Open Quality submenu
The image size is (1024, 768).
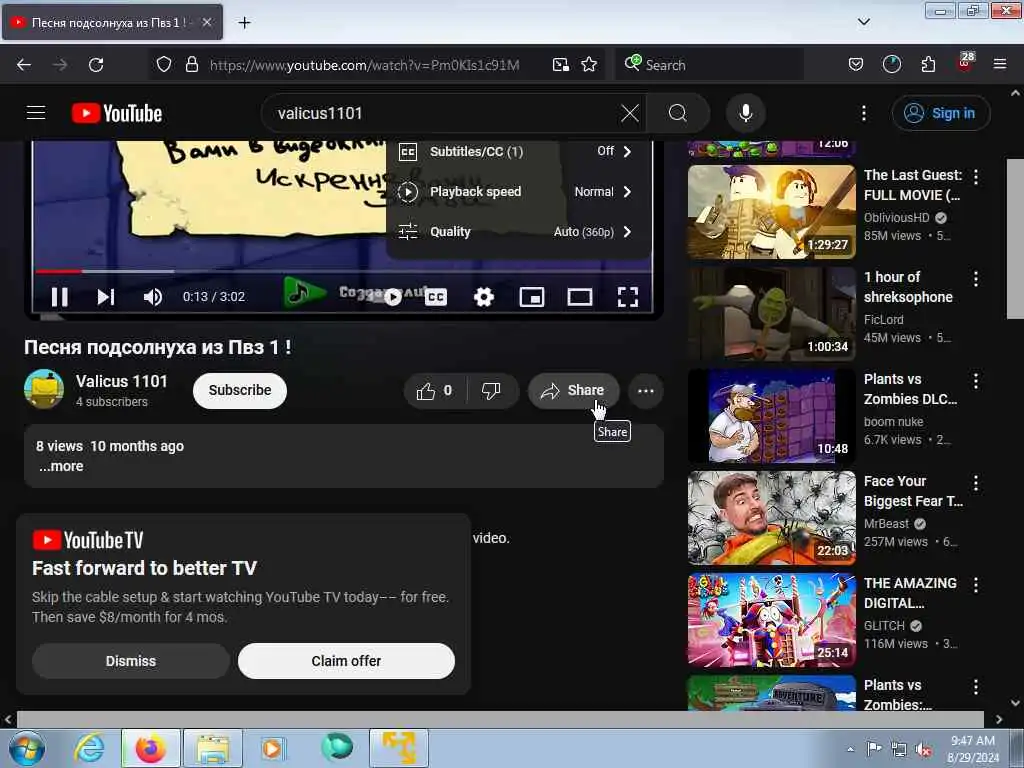519,231
